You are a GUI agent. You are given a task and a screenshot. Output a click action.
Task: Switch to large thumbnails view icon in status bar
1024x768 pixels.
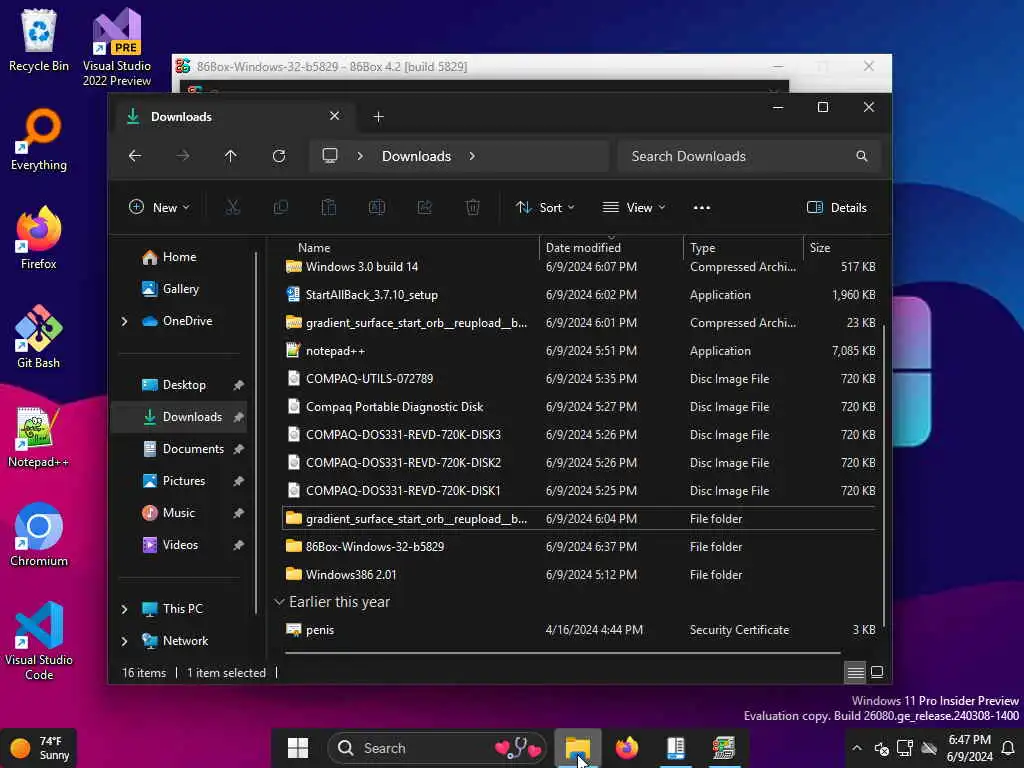pyautogui.click(x=878, y=672)
